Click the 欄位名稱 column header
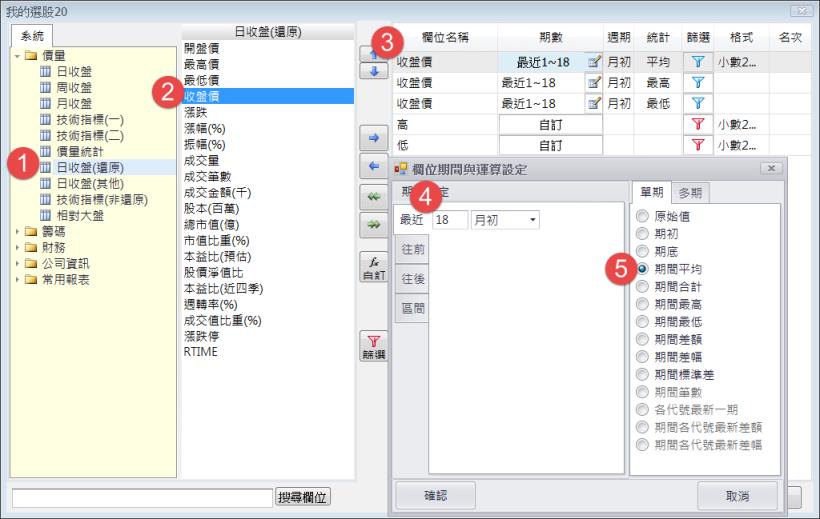This screenshot has height=519, width=820. (x=445, y=37)
